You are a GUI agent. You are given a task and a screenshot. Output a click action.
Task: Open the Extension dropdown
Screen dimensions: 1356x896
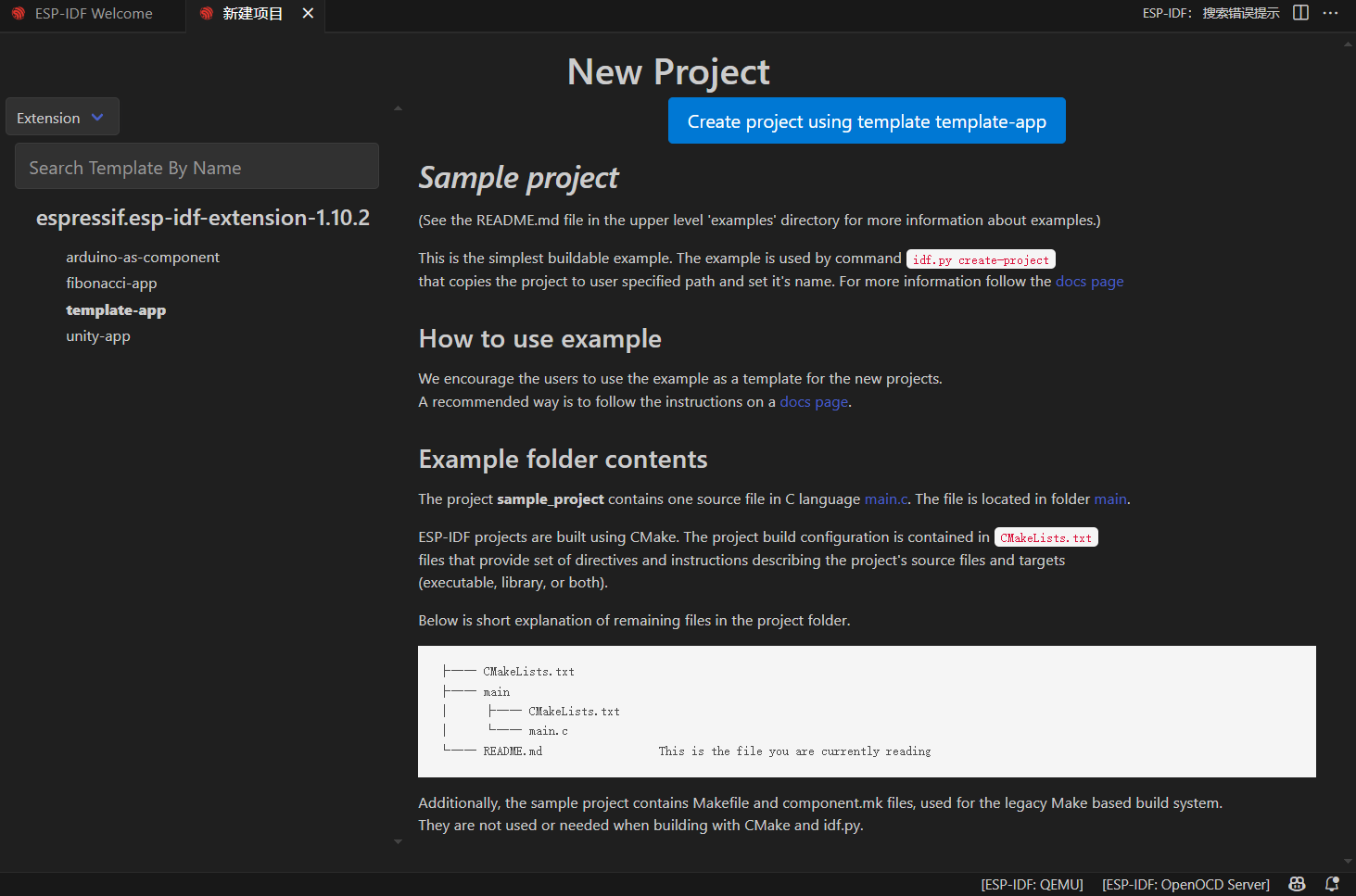pyautogui.click(x=62, y=118)
